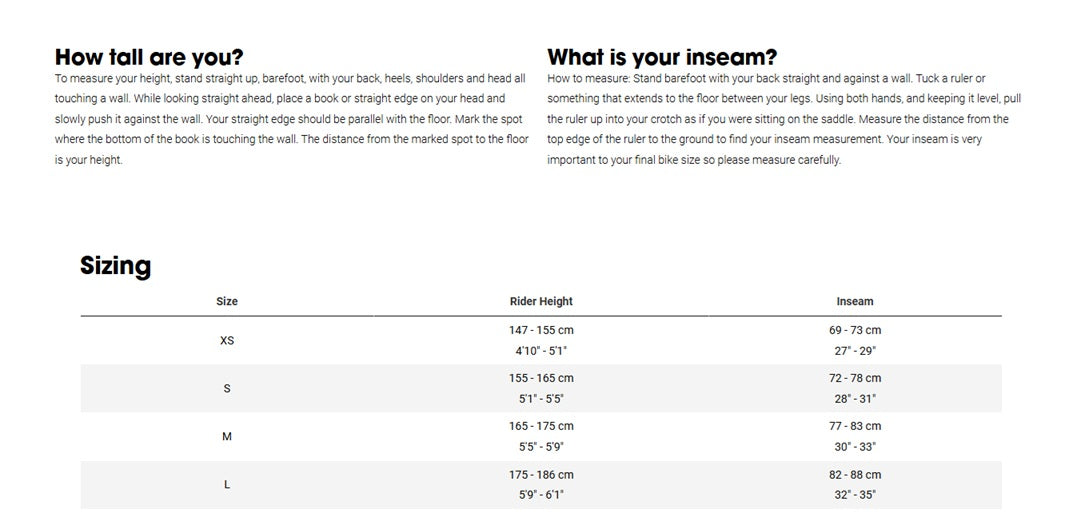Screen dimensions: 1077x517
Task: Select the Size column header
Action: pos(227,301)
